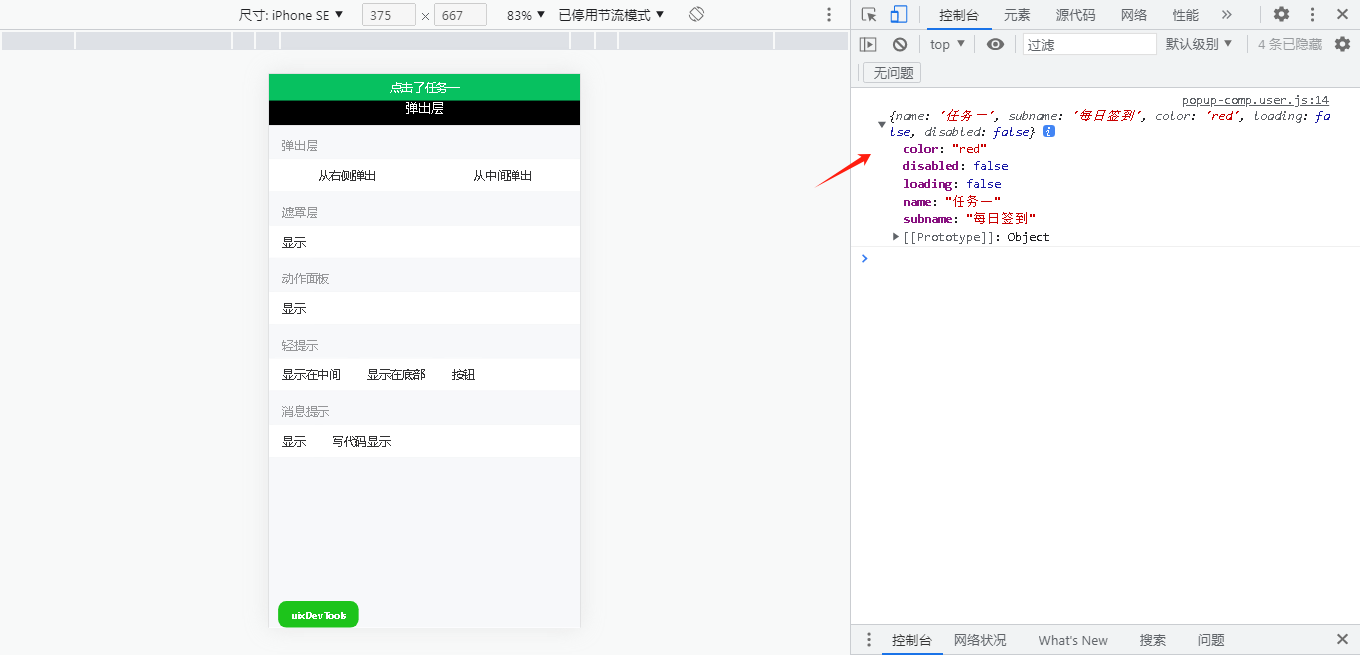1360x655 pixels.
Task: Select the 网络状况 drawer tab
Action: click(x=980, y=640)
